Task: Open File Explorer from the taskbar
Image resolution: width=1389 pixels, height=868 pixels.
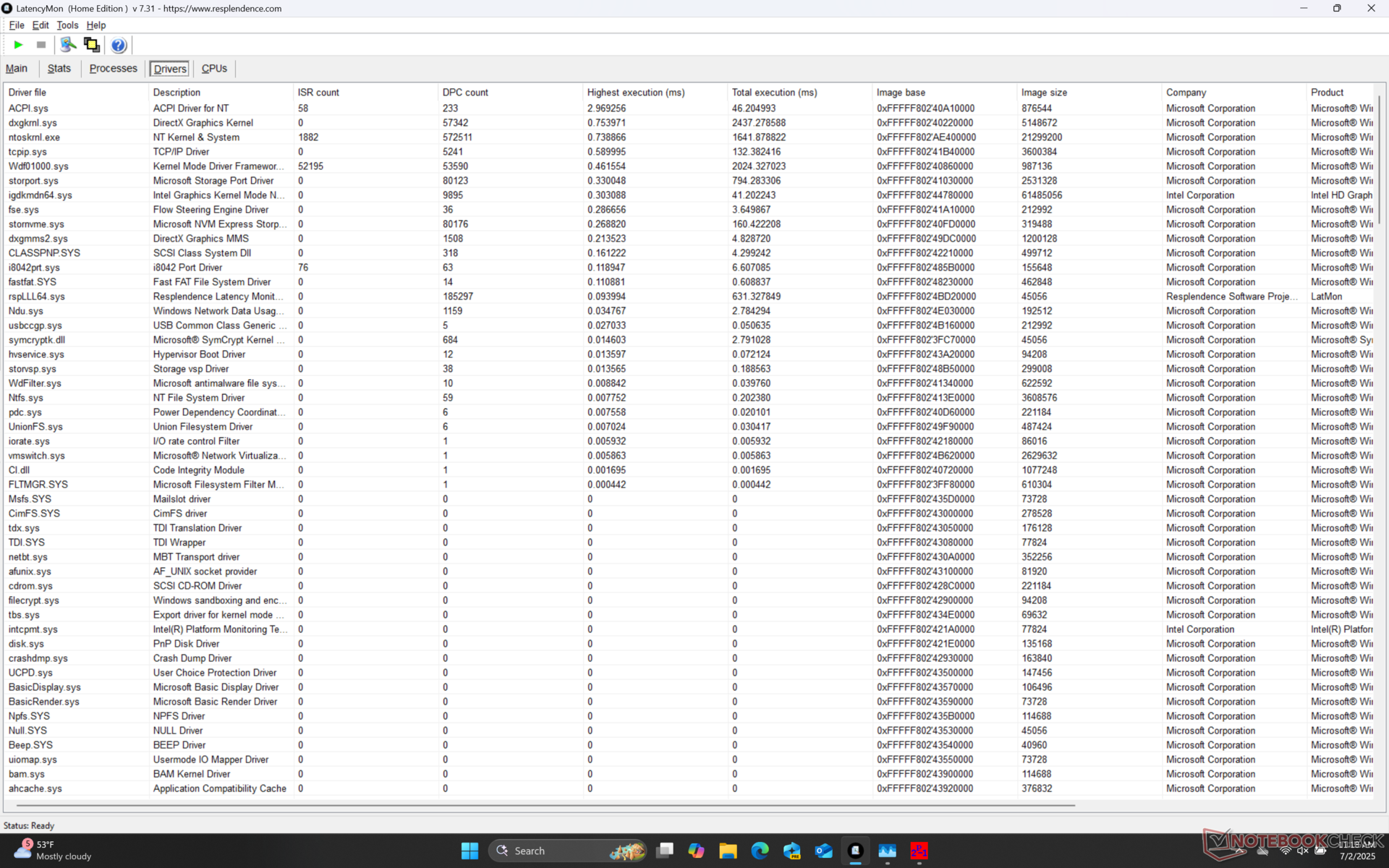Action: coord(728,851)
